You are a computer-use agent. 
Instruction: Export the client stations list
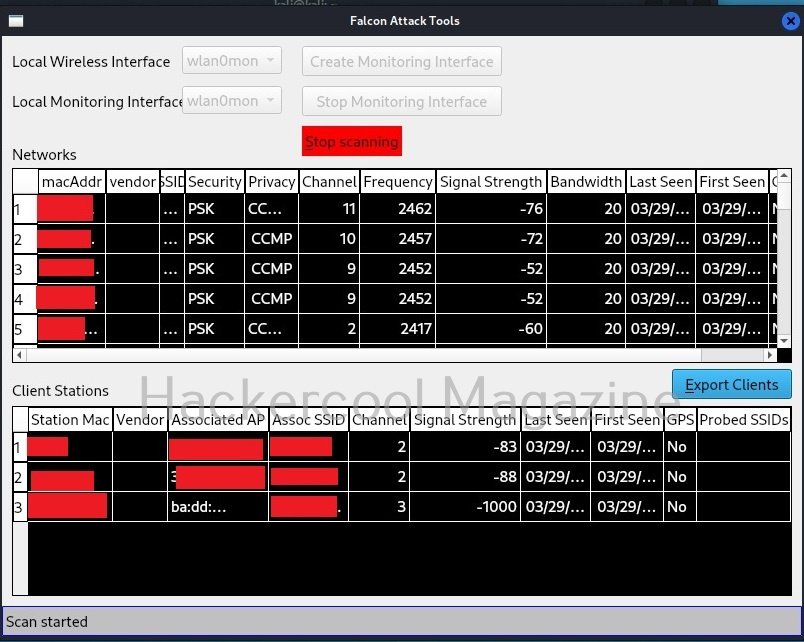(x=732, y=385)
